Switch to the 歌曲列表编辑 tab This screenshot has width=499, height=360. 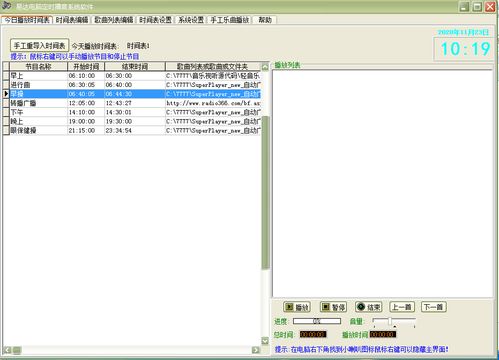click(114, 20)
